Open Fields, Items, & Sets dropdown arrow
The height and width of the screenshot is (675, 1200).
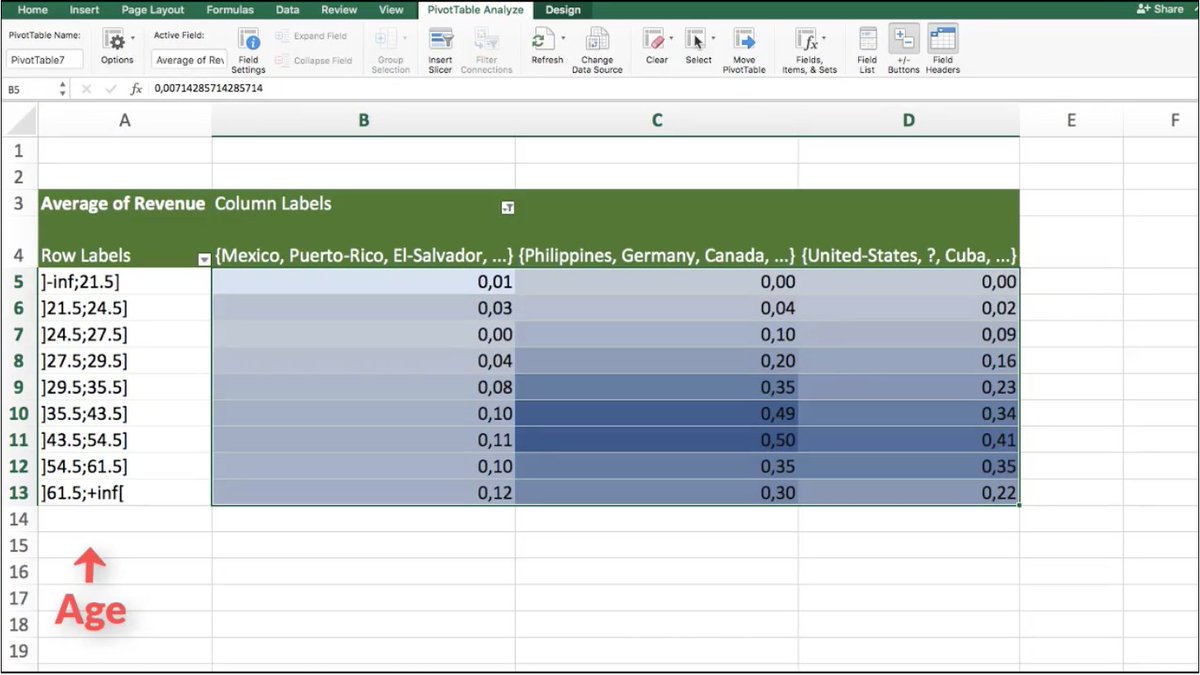[825, 39]
